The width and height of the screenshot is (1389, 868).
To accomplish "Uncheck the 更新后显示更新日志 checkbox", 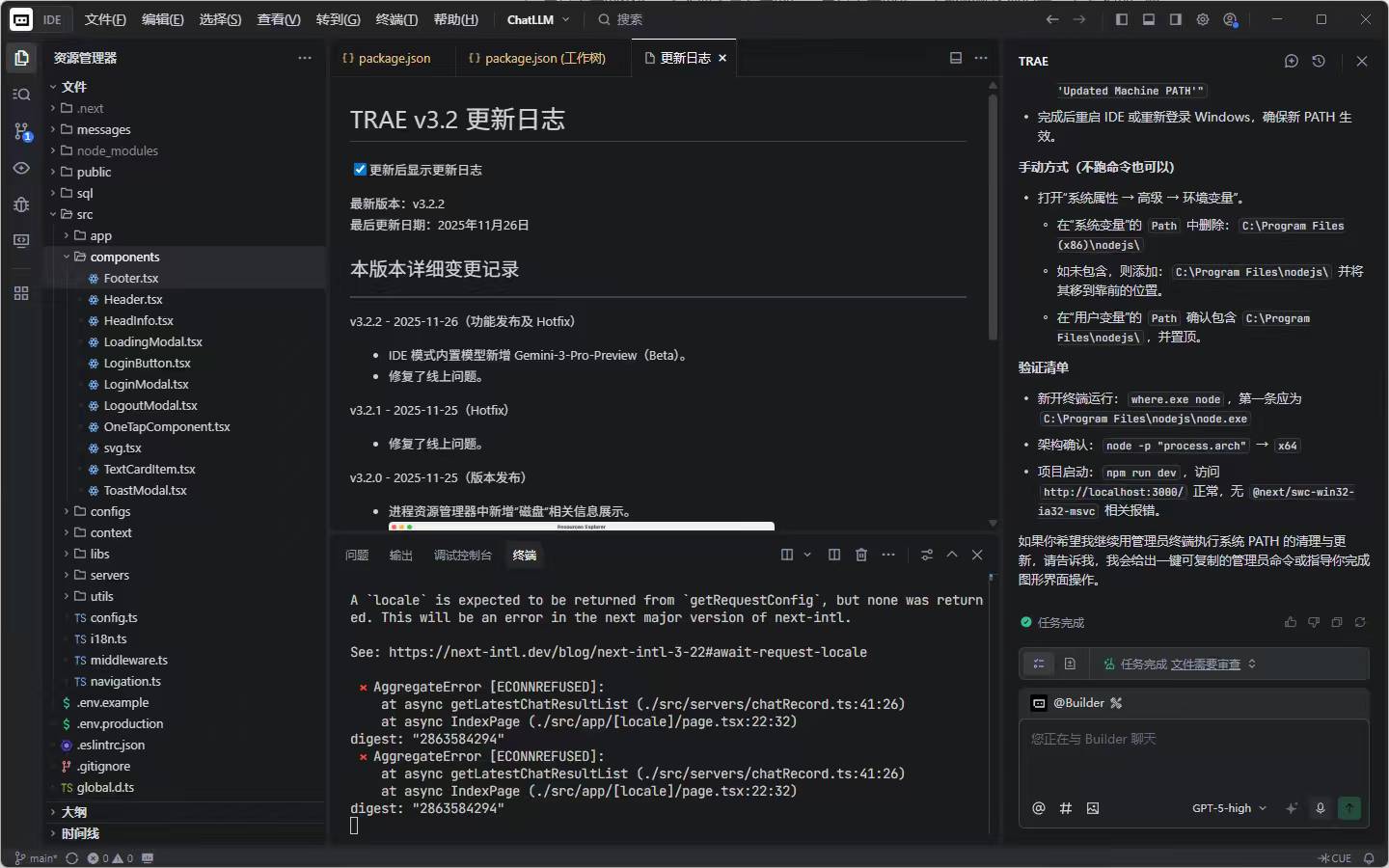I will [x=360, y=170].
